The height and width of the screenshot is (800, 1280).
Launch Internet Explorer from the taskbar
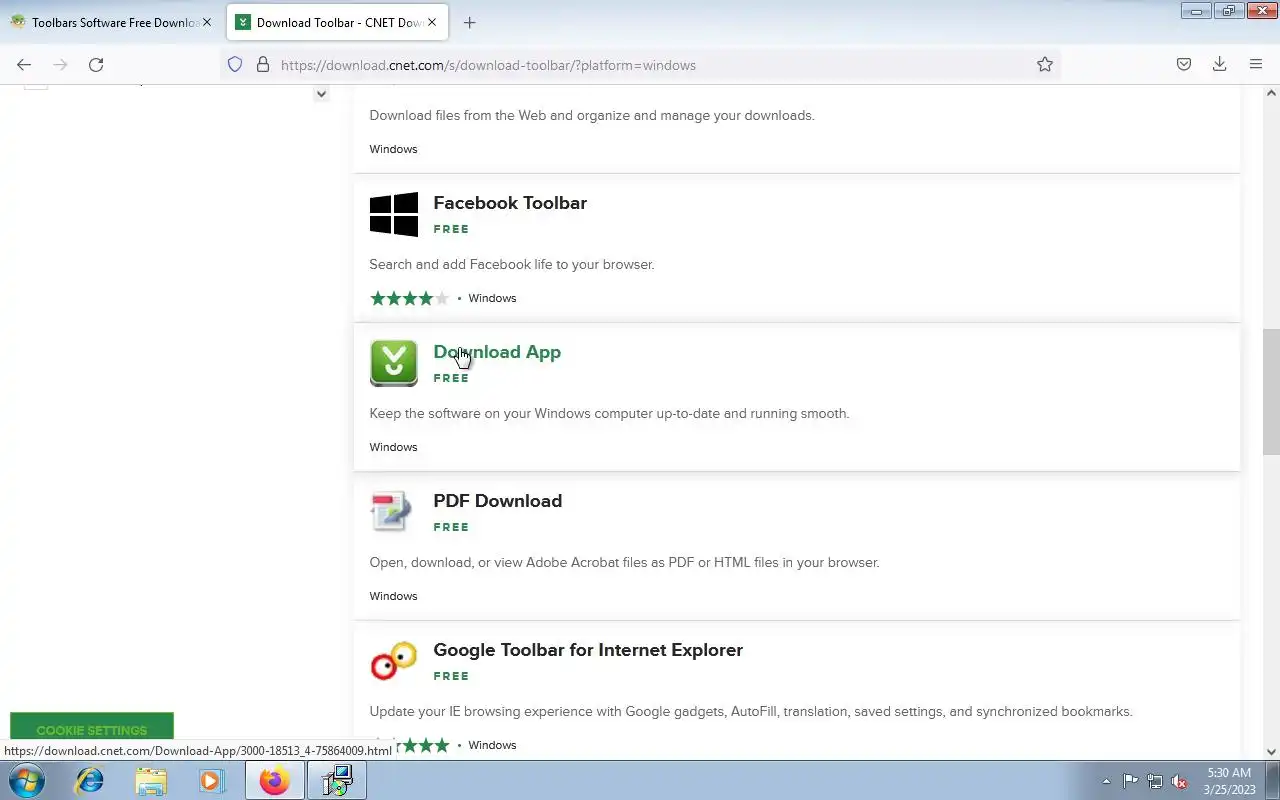pos(90,780)
